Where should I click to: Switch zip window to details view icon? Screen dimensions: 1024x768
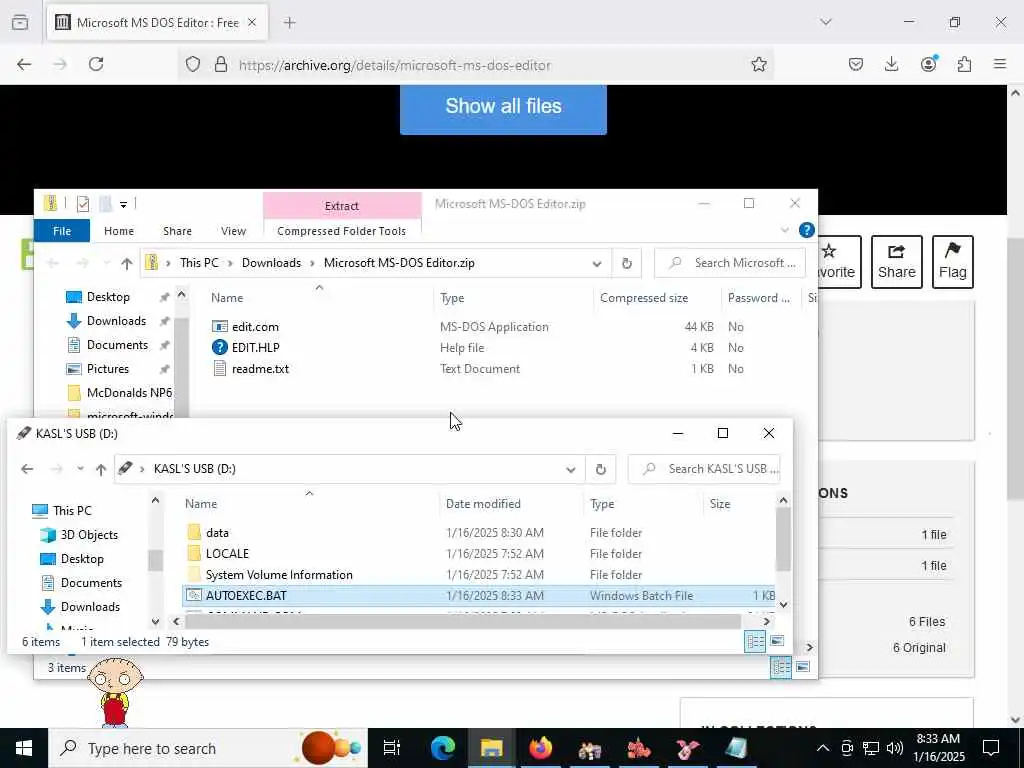coord(780,667)
